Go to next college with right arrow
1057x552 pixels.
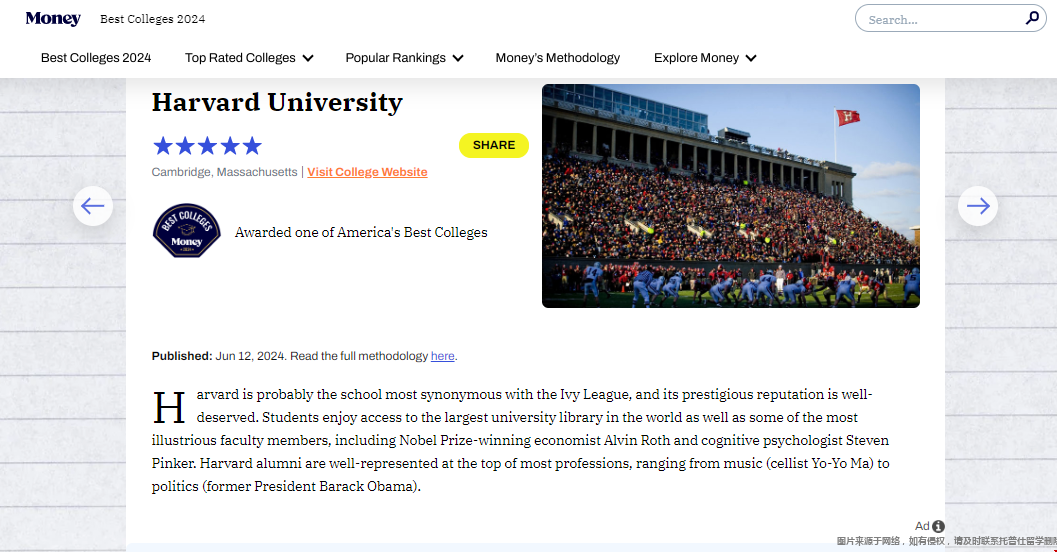point(977,206)
